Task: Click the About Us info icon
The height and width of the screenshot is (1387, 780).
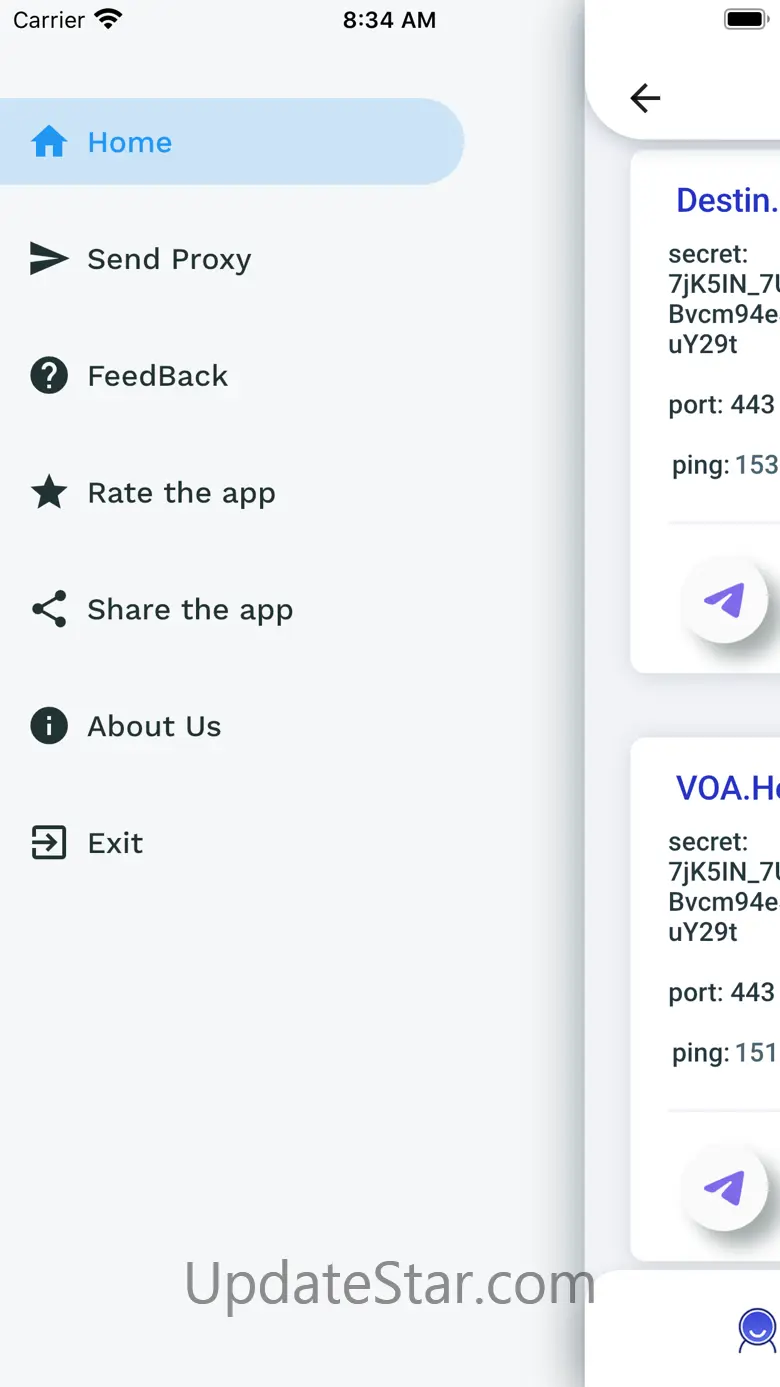Action: click(49, 726)
